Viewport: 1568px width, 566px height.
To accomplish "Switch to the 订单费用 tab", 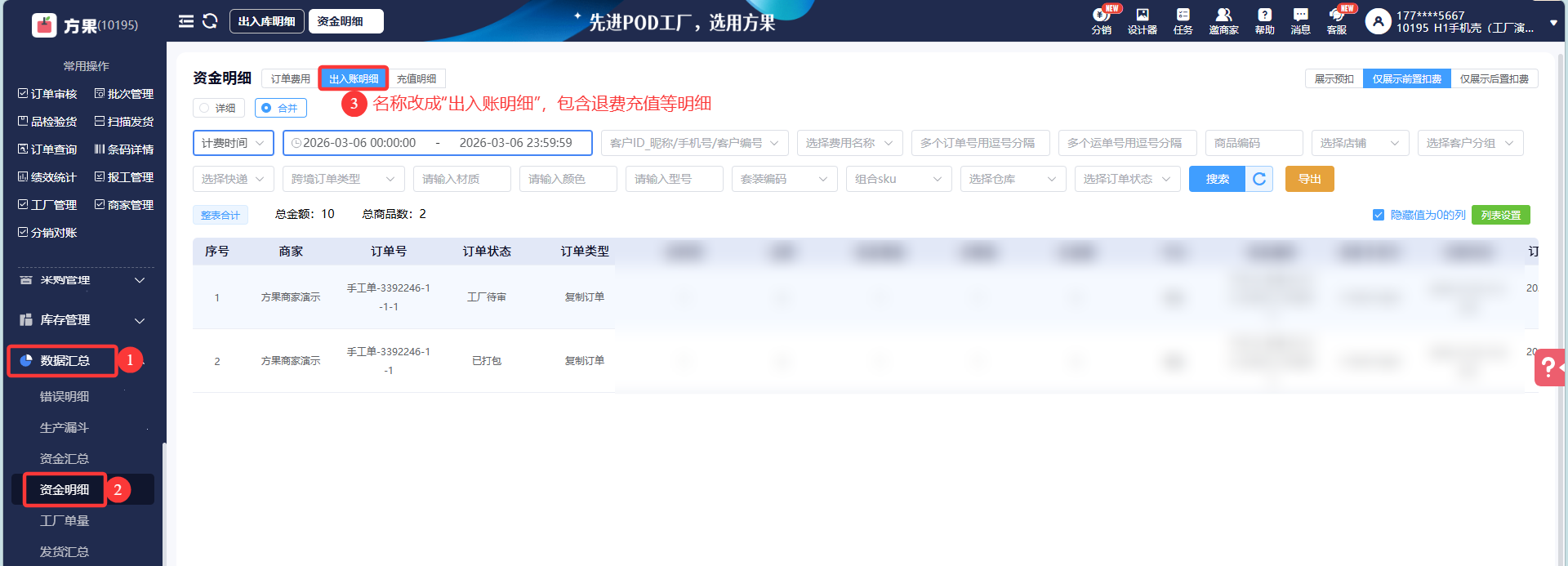I will pos(290,78).
